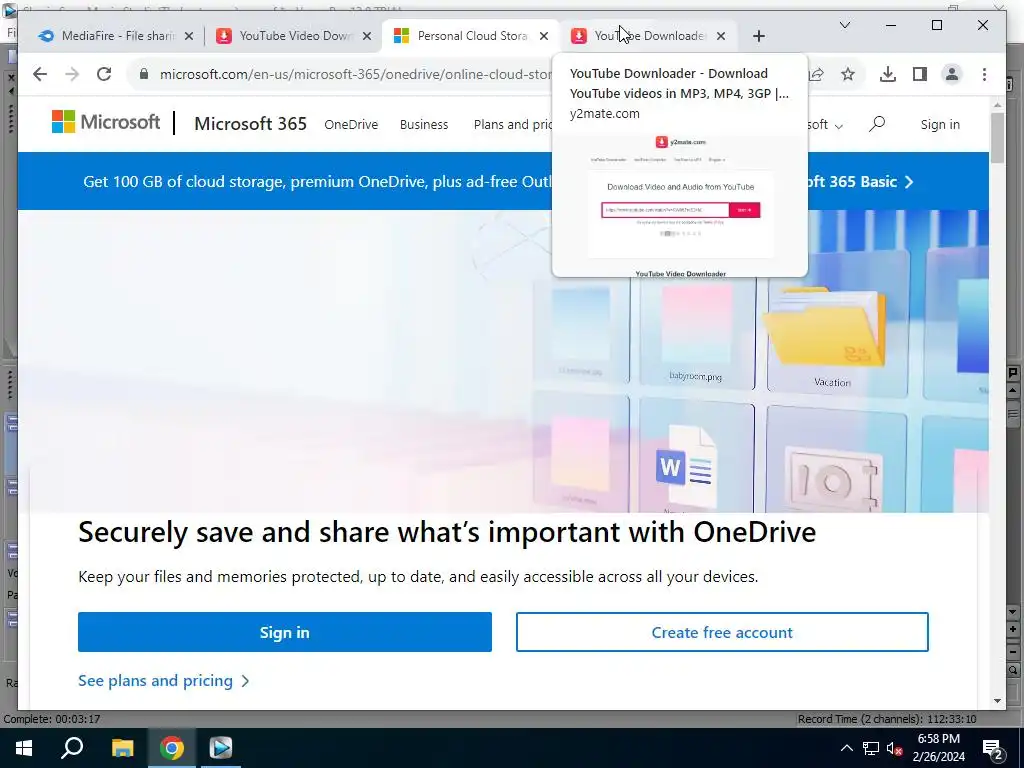Bookmark this page with the star icon

pos(848,74)
